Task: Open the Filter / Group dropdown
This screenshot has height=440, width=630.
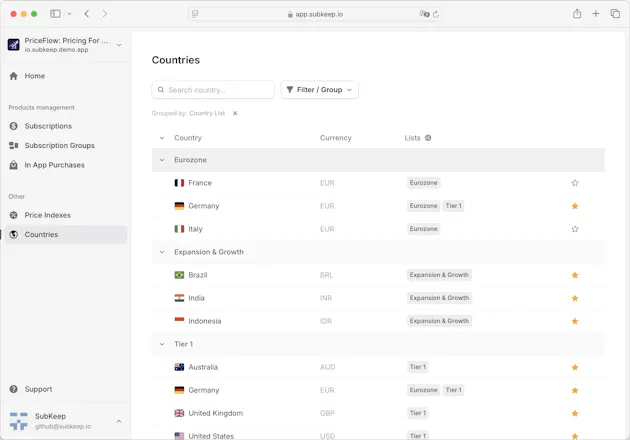Action: point(319,90)
